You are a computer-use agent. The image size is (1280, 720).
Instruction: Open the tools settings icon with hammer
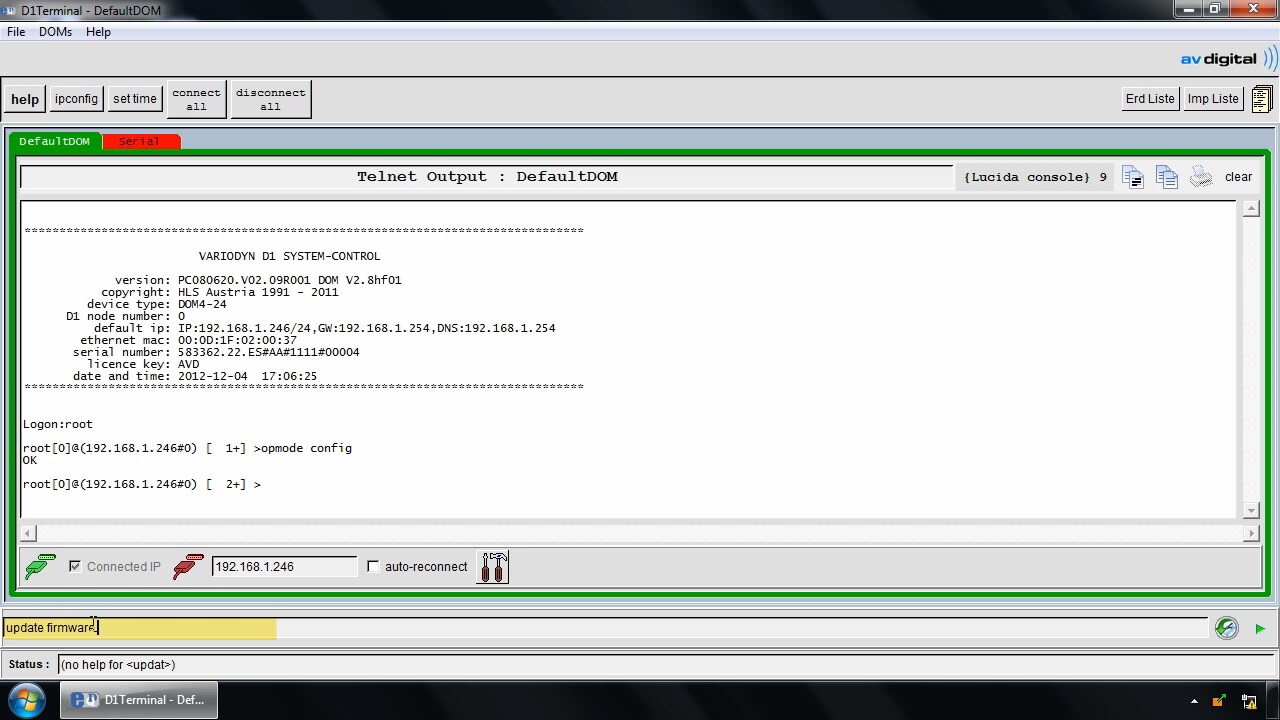click(x=494, y=567)
